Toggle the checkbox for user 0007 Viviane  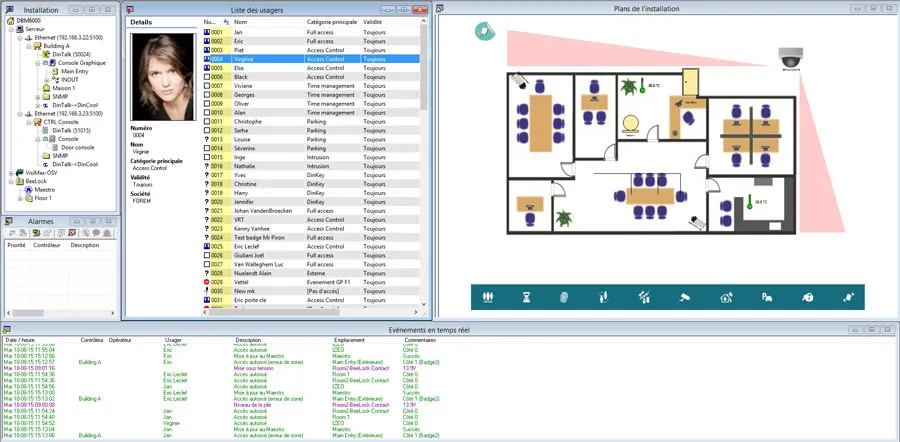coord(207,86)
